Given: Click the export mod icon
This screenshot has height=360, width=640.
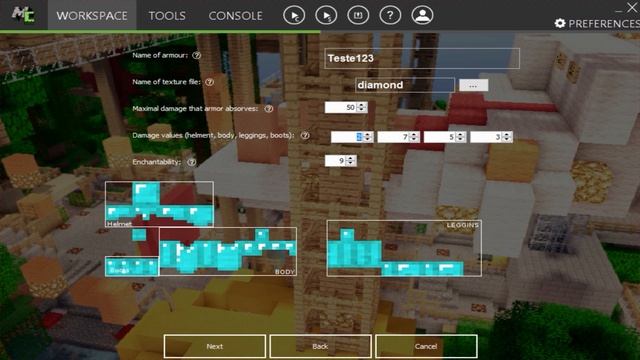Looking at the screenshot, I should click(x=358, y=16).
